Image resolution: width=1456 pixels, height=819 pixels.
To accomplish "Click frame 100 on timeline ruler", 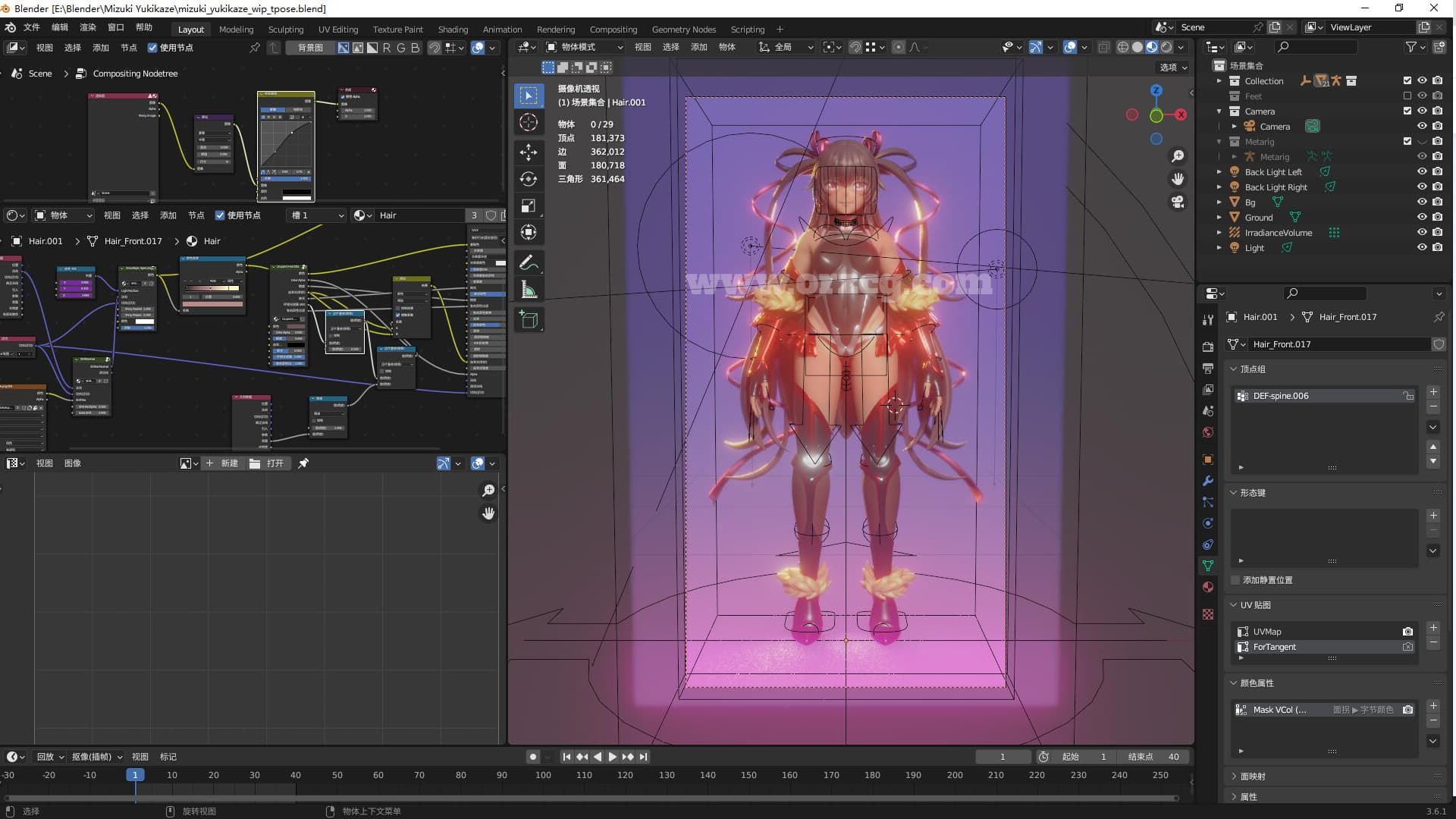I will coord(543,775).
